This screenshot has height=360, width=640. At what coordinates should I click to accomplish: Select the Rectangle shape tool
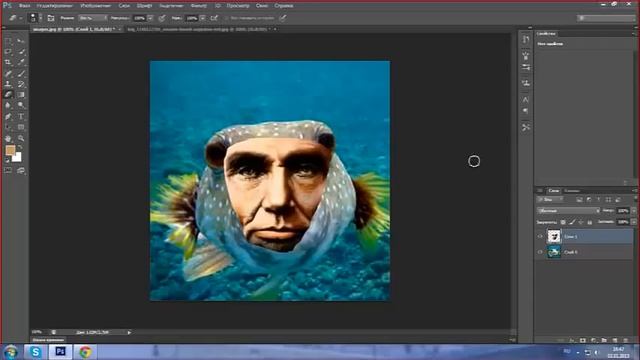point(21,127)
